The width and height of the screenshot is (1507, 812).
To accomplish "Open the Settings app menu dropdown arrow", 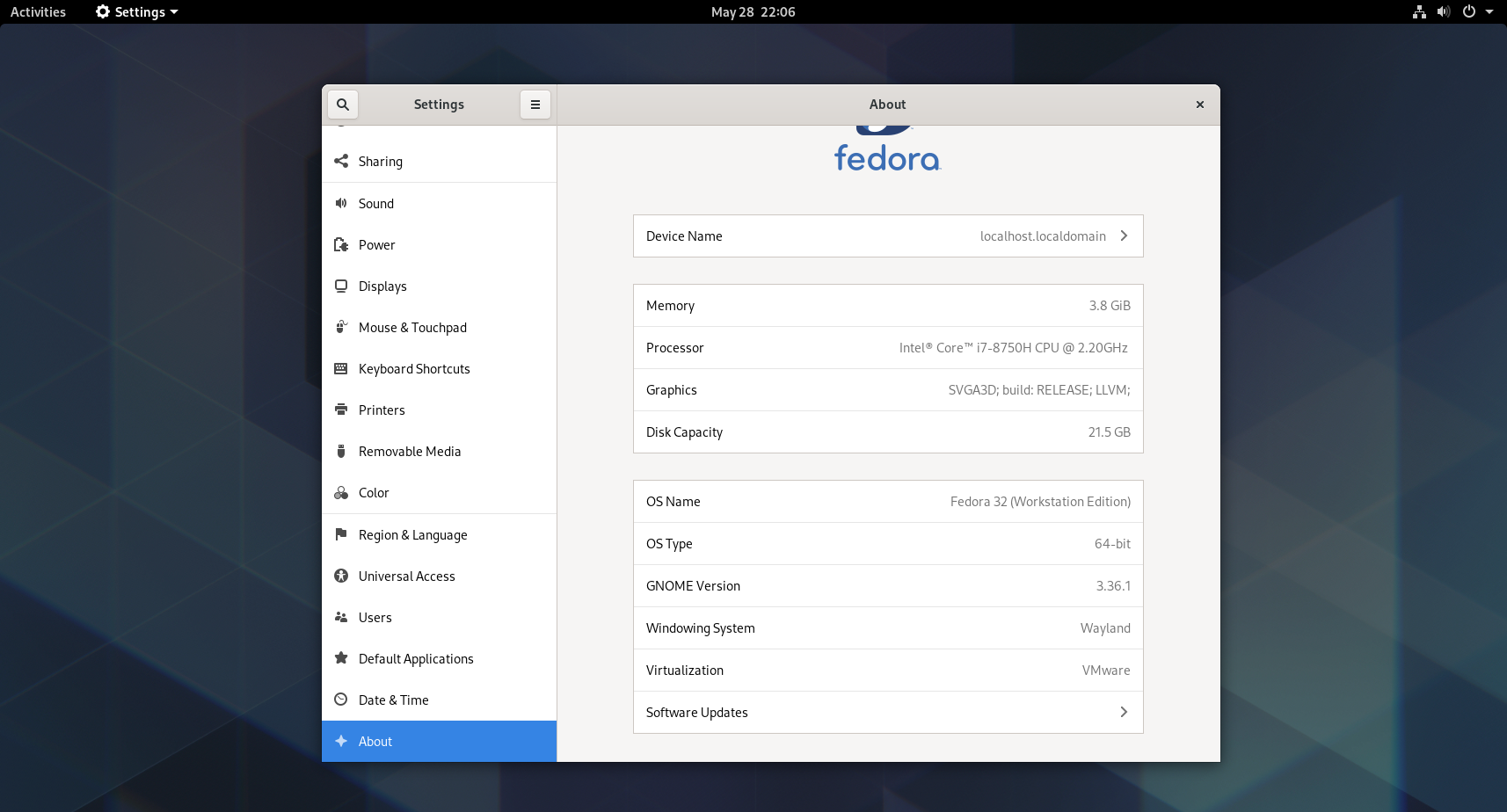I will (174, 12).
